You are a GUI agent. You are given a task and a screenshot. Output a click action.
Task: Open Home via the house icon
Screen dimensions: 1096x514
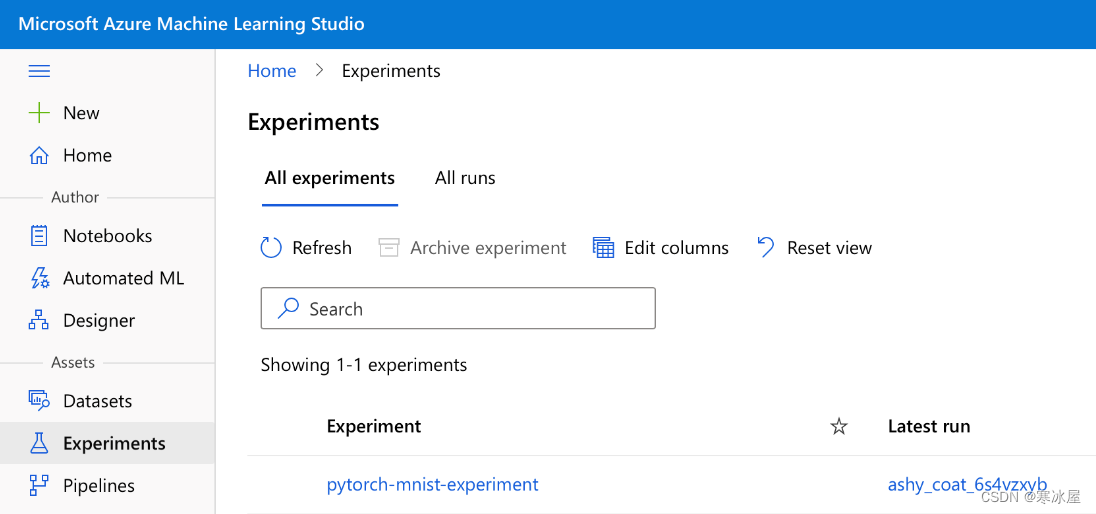pos(39,155)
